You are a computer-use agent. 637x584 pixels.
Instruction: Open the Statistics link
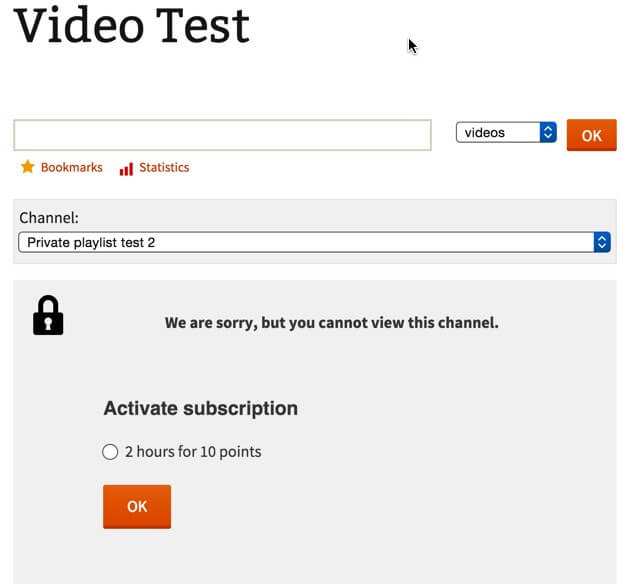[163, 167]
